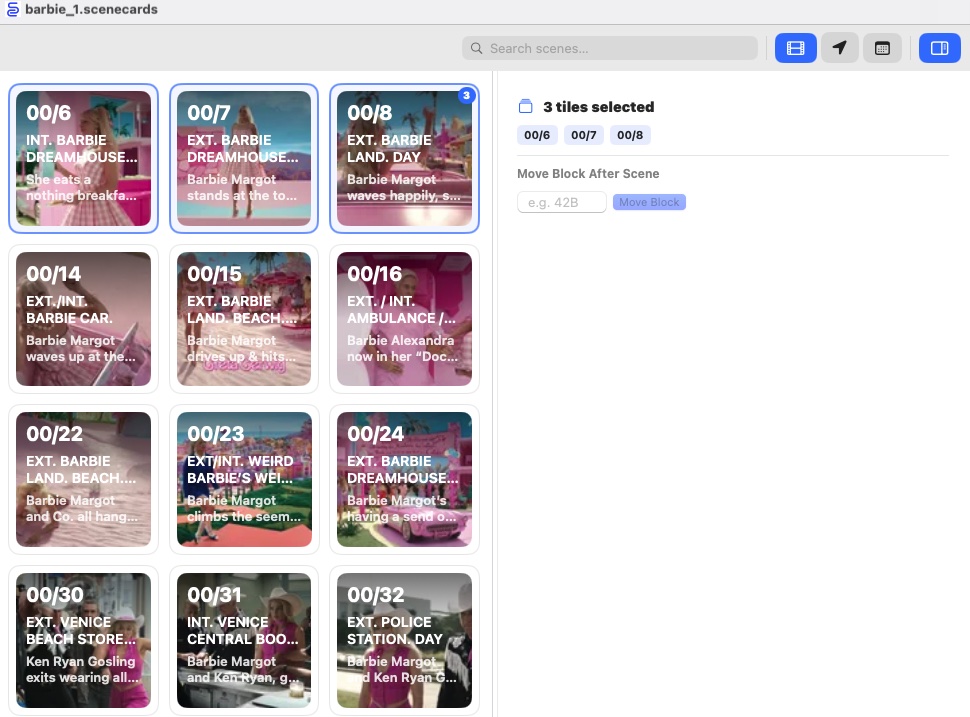Select scene card 00/8 Barbie Land Day

(404, 158)
